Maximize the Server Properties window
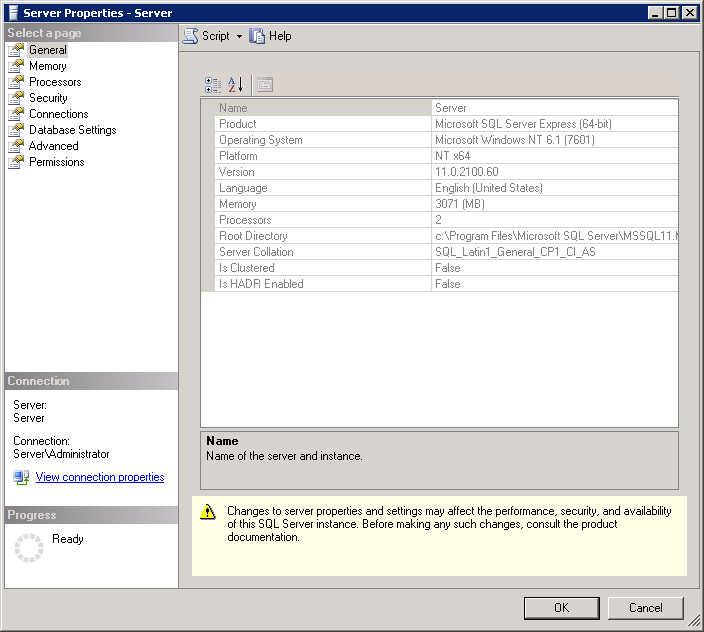 point(672,13)
